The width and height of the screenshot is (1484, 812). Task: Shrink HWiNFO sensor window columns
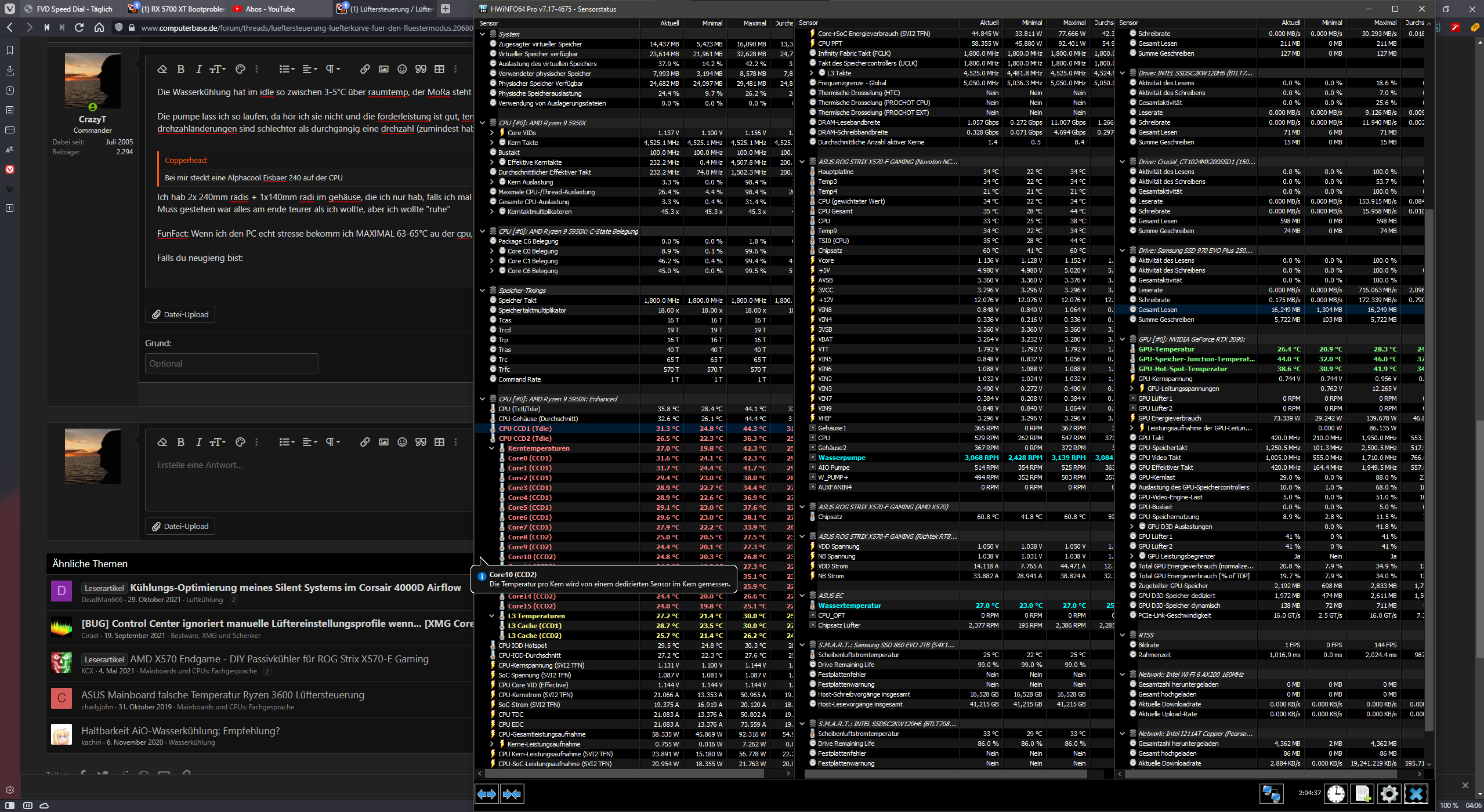pos(512,794)
